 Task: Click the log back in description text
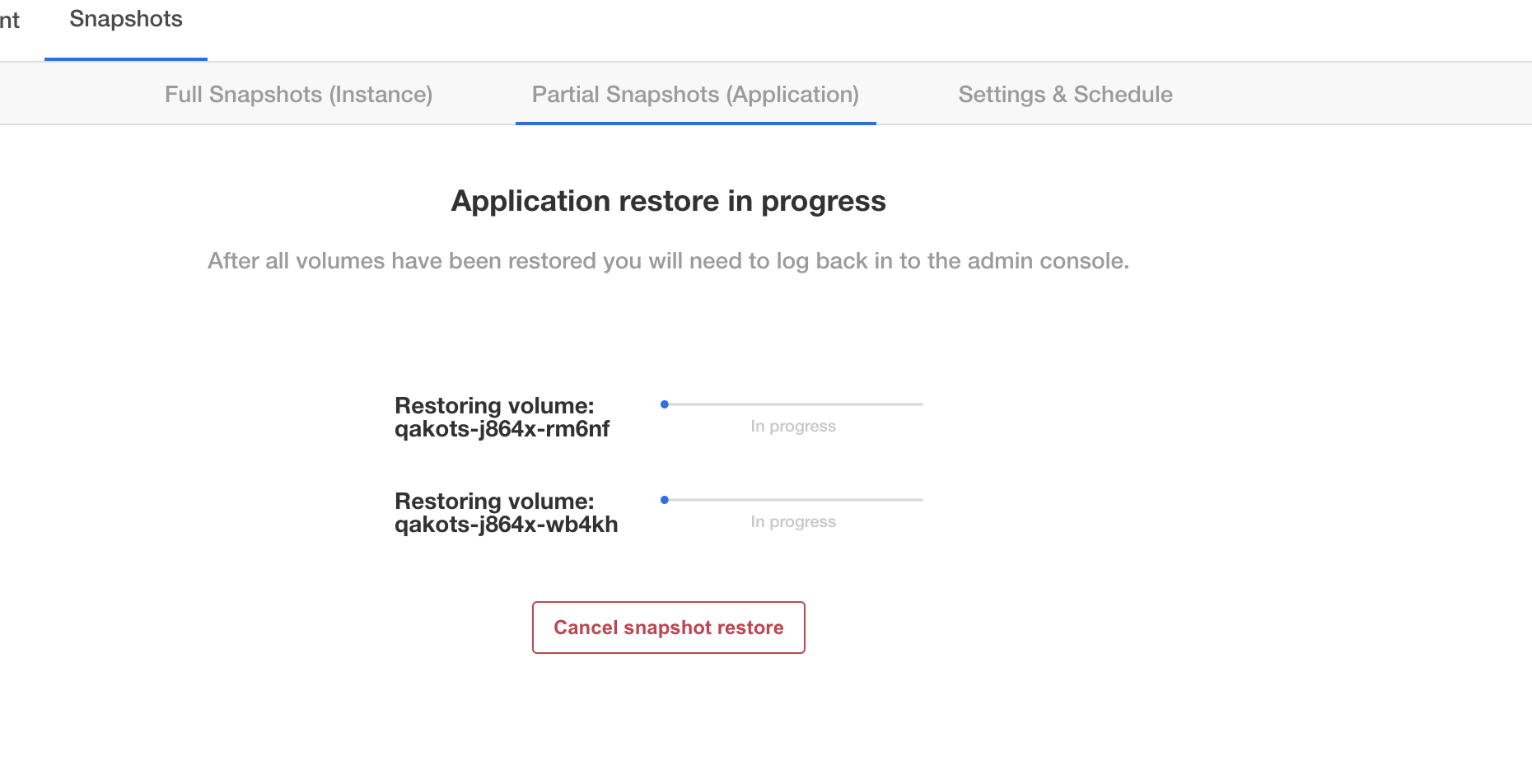click(x=668, y=260)
